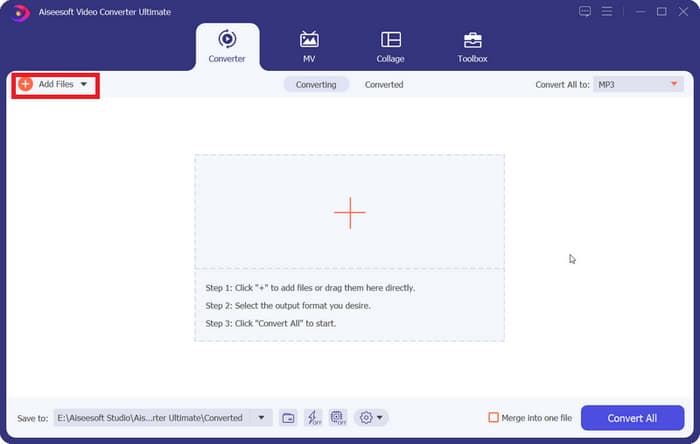This screenshot has width=700, height=444.
Task: Open output folder icon
Action: pyautogui.click(x=288, y=418)
